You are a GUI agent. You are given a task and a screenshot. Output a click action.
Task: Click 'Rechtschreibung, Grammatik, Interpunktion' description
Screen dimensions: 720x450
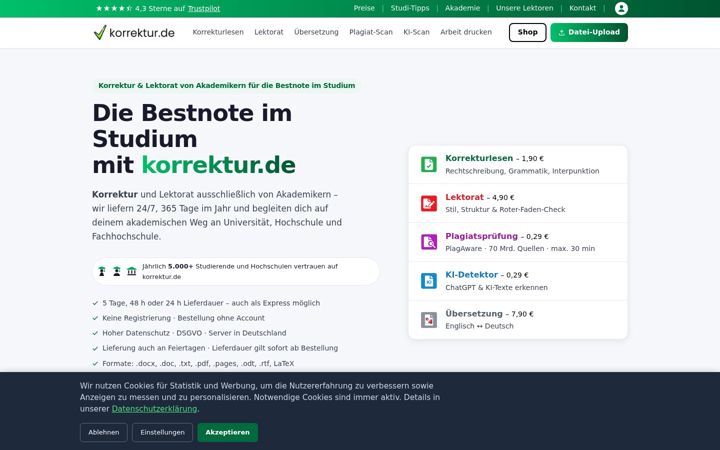(522, 171)
